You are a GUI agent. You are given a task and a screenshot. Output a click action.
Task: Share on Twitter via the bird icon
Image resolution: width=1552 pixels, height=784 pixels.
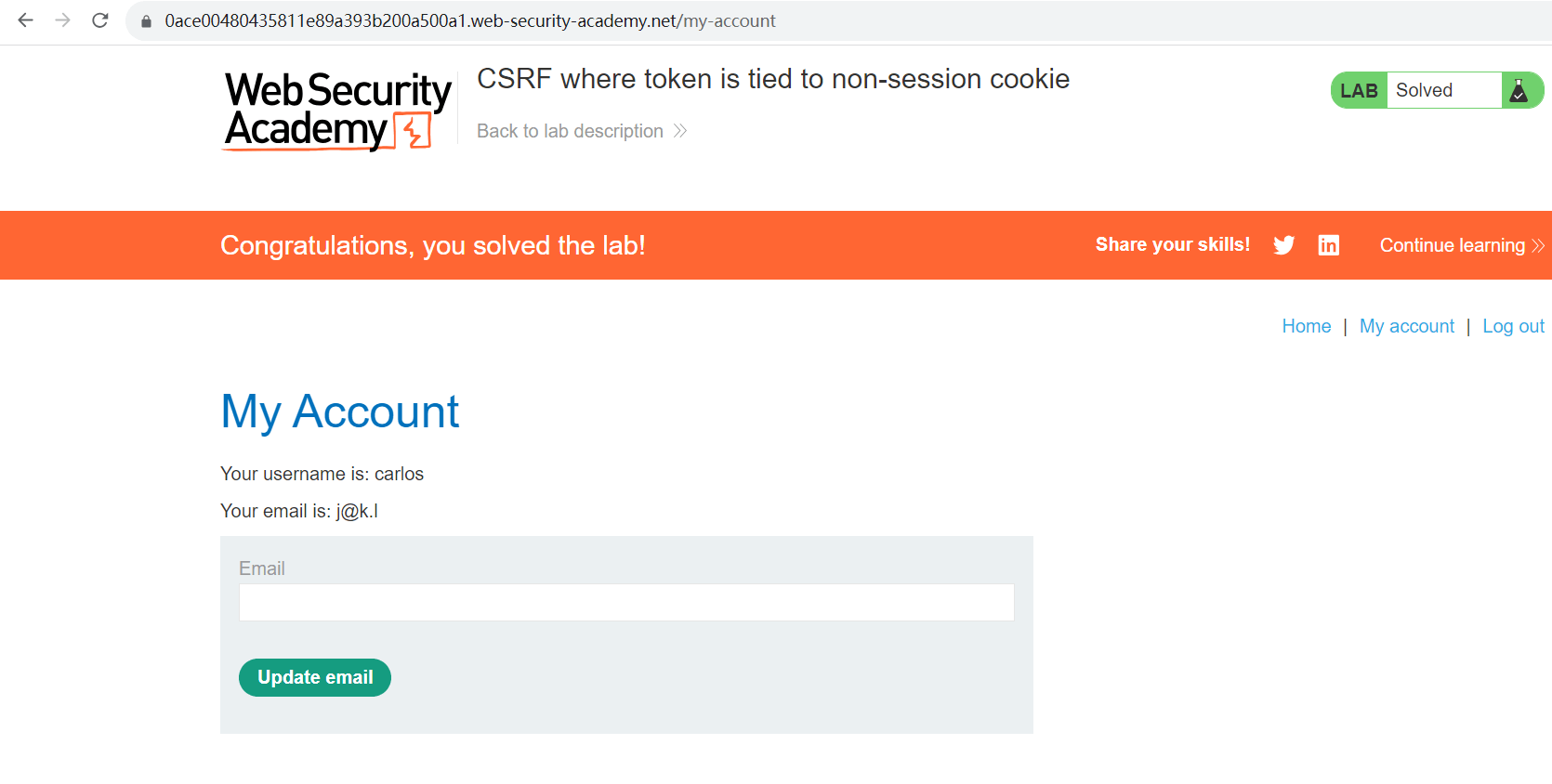[x=1283, y=245]
